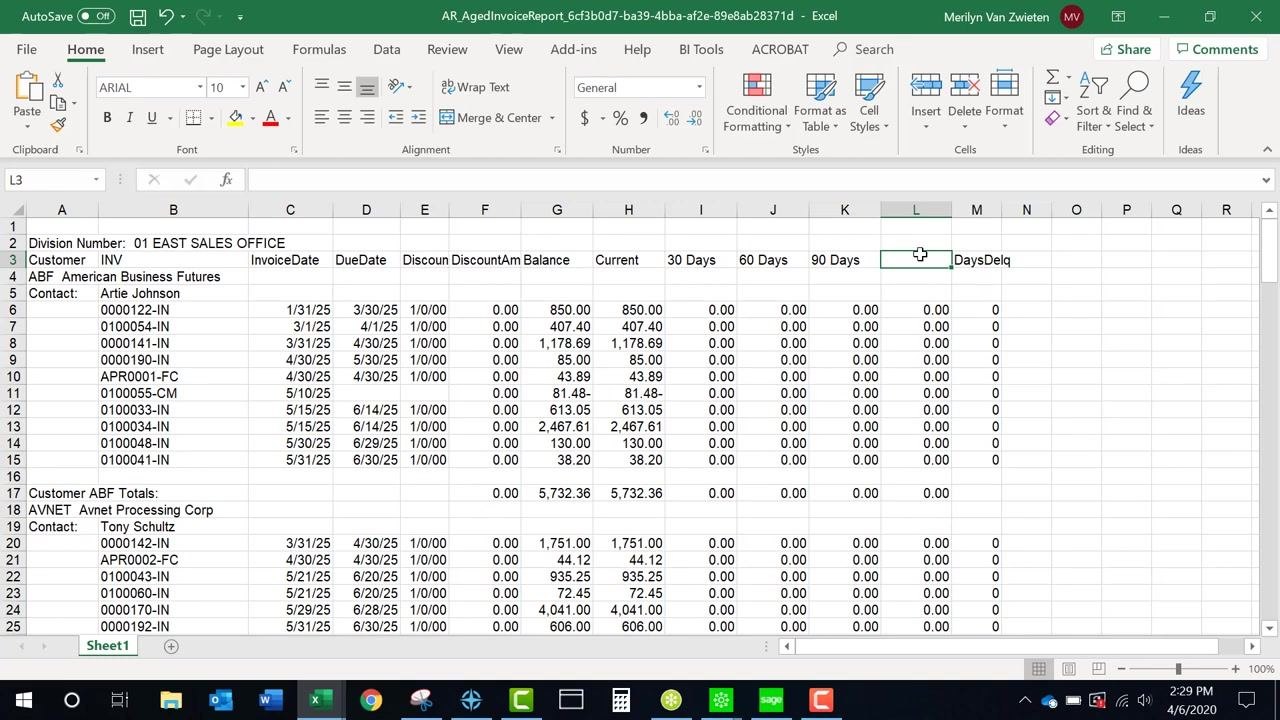The image size is (1280, 720).
Task: Click Increase Decimal icon
Action: [671, 118]
